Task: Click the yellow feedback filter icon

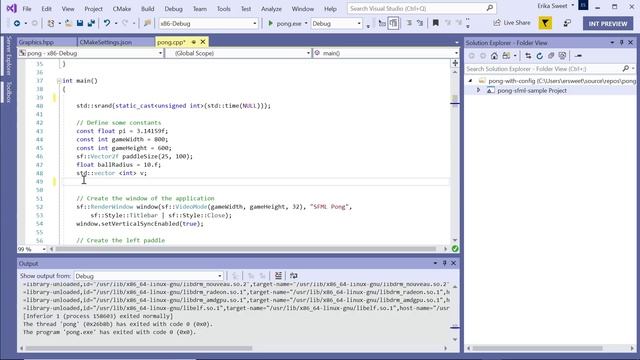Action: tap(545, 23)
